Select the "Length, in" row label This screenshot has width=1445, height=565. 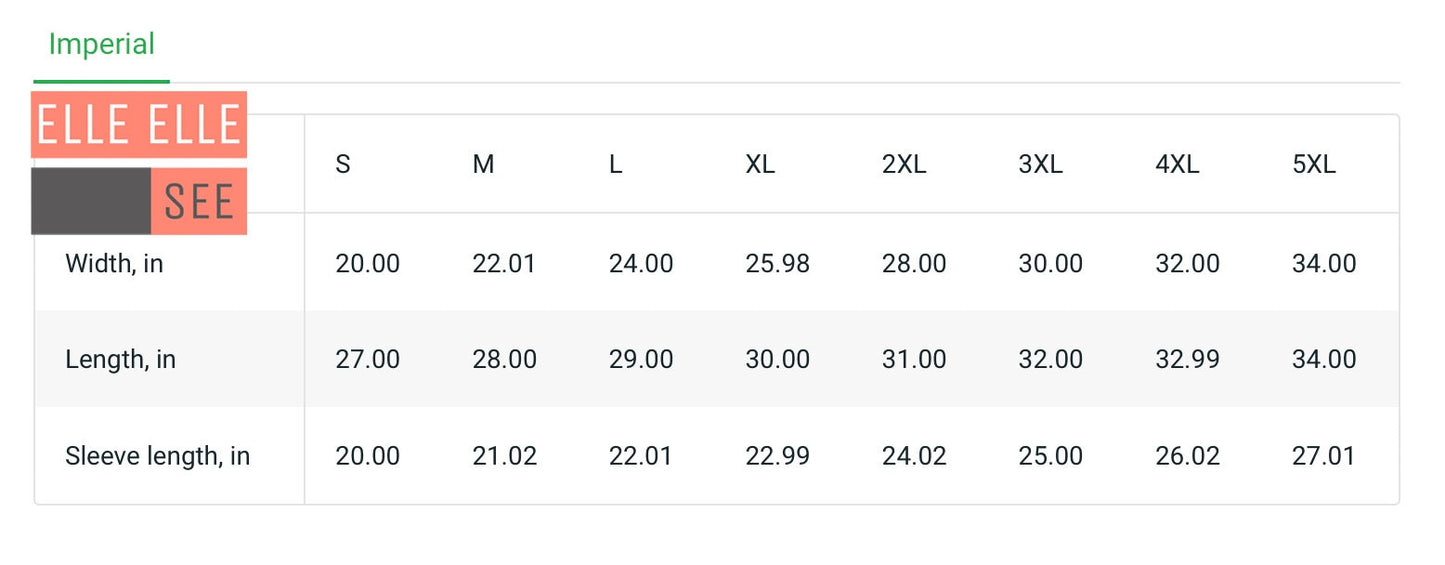coord(120,360)
